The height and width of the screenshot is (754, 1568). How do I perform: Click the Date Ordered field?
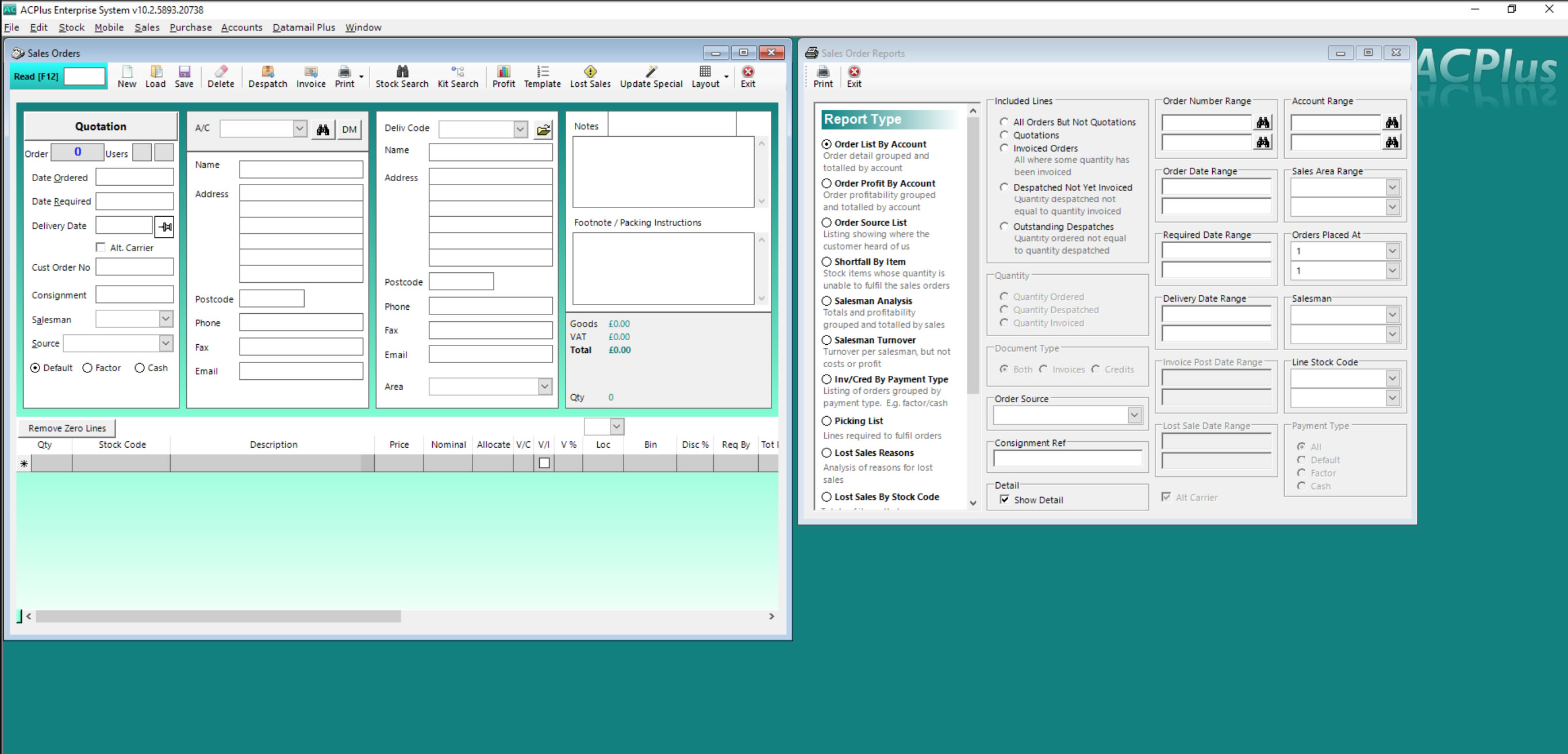(134, 177)
